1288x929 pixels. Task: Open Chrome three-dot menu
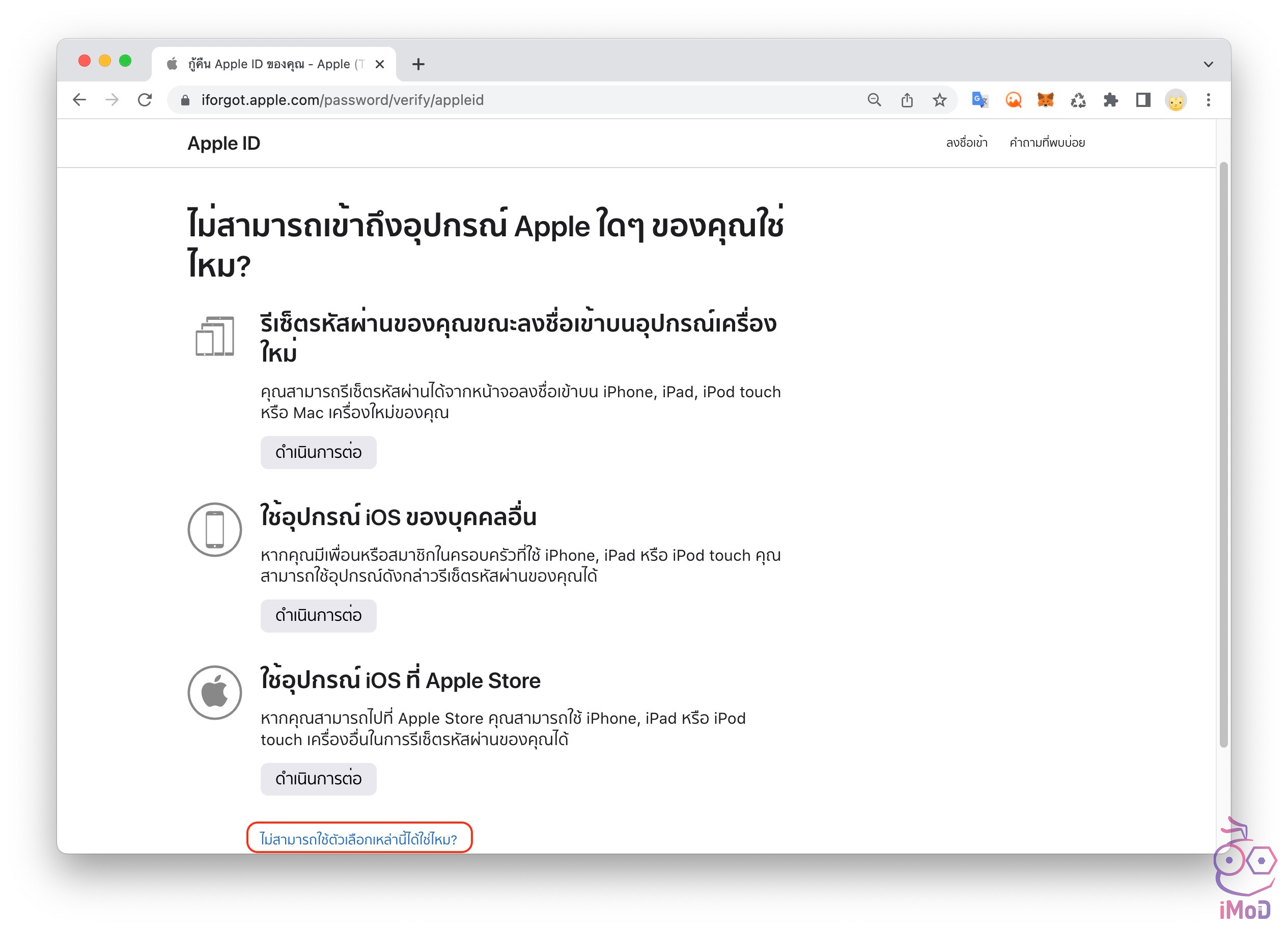pos(1209,100)
